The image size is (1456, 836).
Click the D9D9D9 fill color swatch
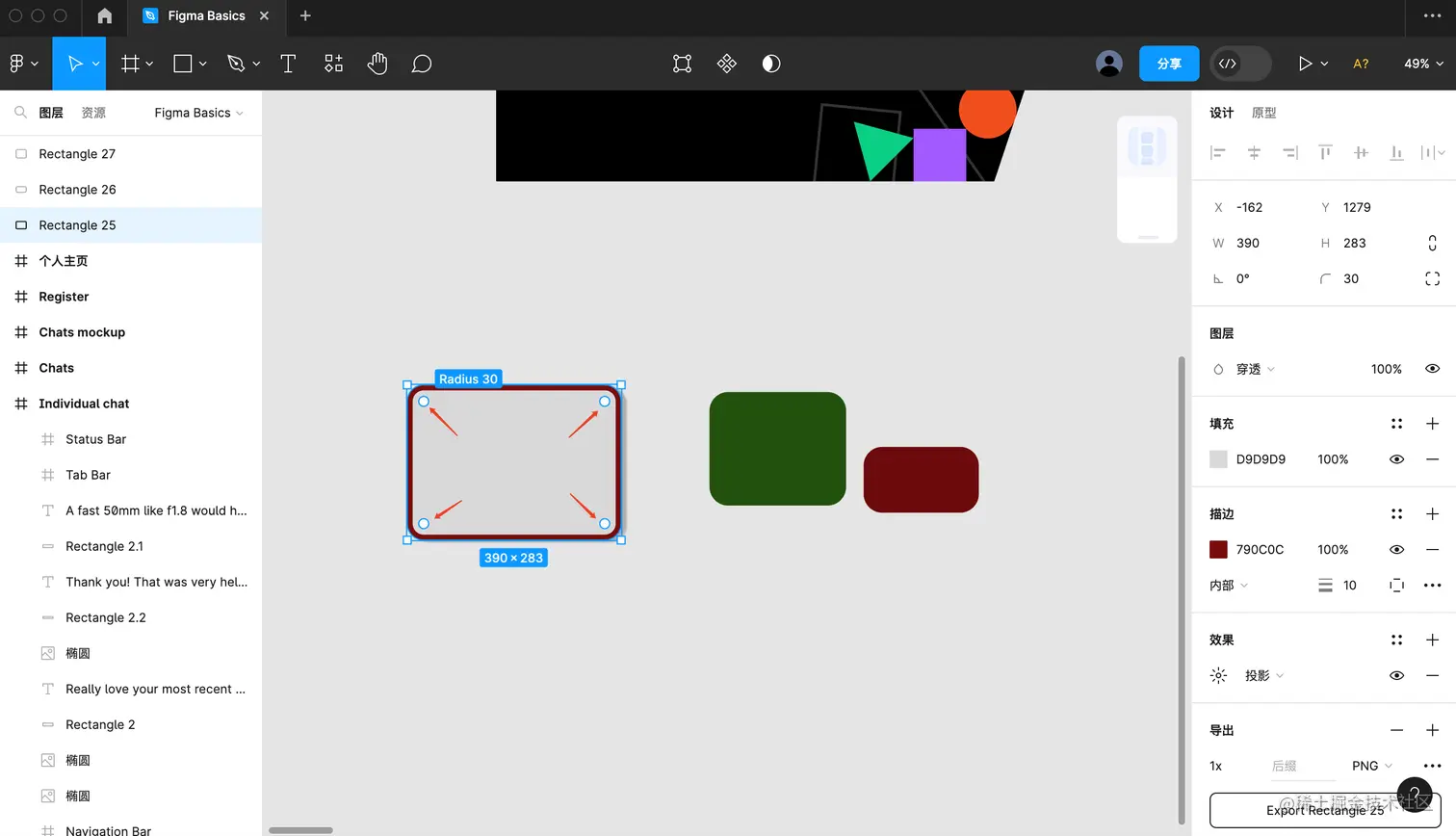(x=1218, y=459)
